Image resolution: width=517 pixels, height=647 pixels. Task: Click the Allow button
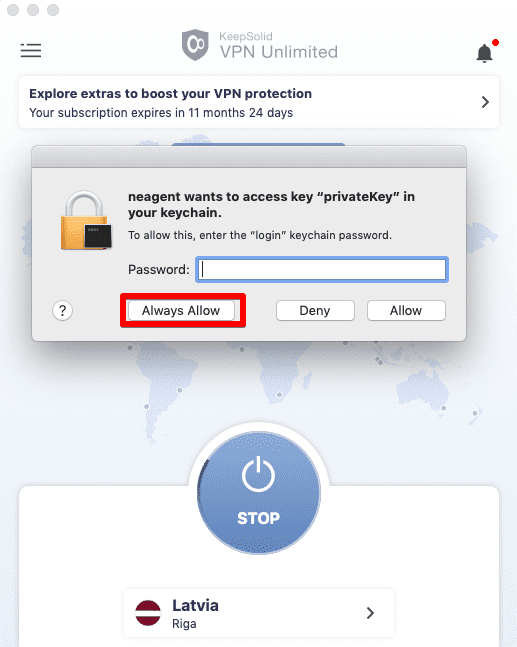point(406,310)
